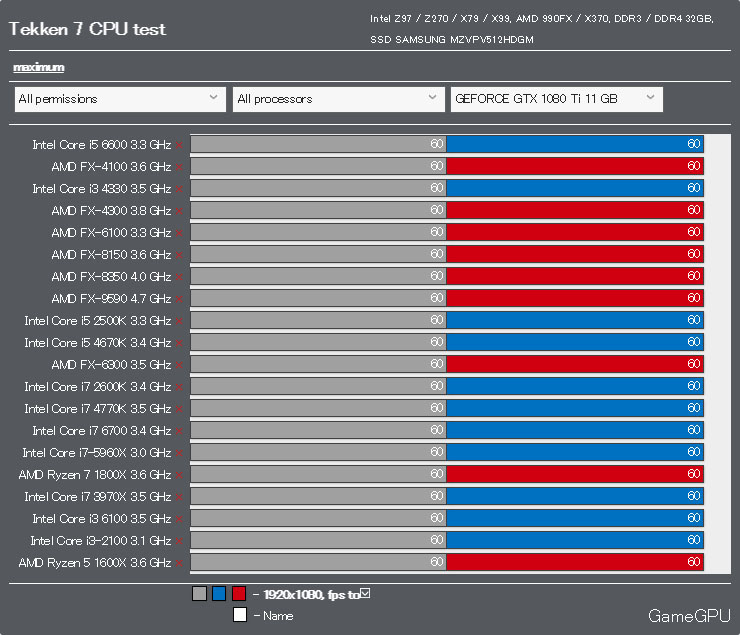740x635 pixels.
Task: Click the 1920x1080, fps legend label
Action: click(311, 594)
